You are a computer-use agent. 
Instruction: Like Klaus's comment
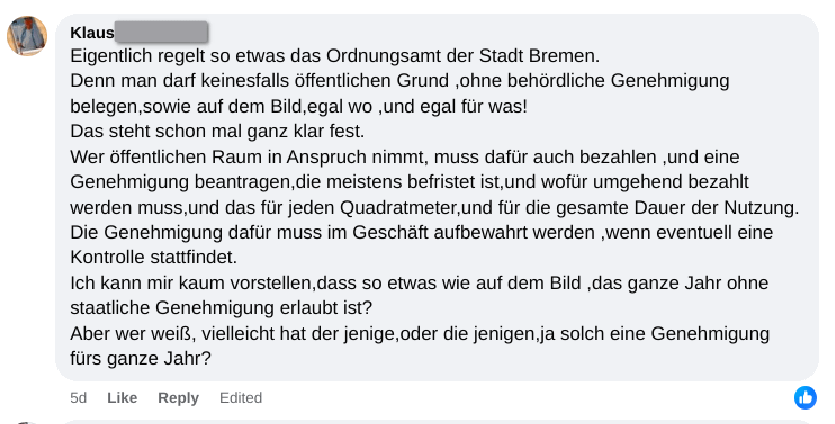pyautogui.click(x=122, y=398)
